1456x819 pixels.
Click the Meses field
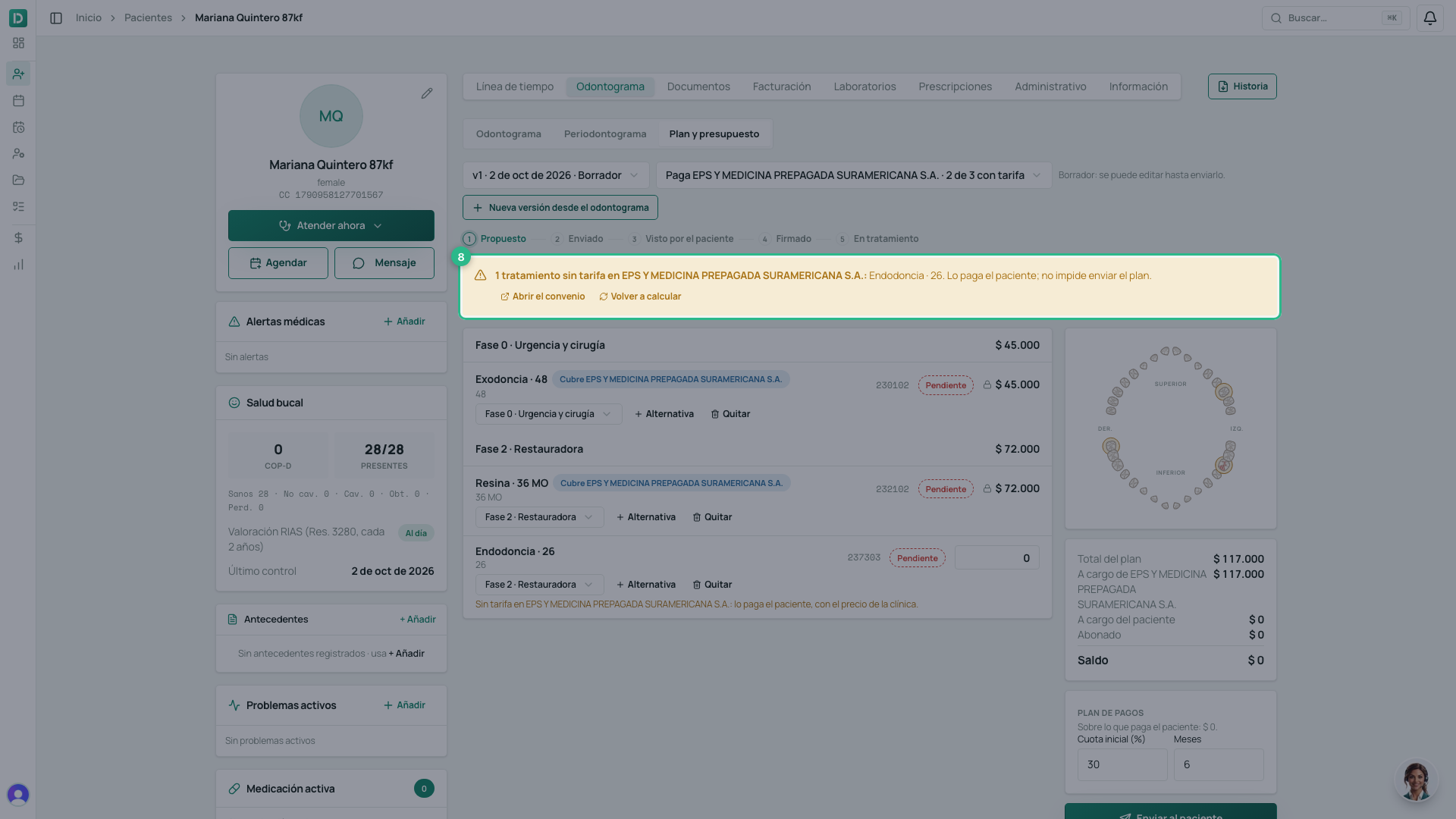(1218, 764)
